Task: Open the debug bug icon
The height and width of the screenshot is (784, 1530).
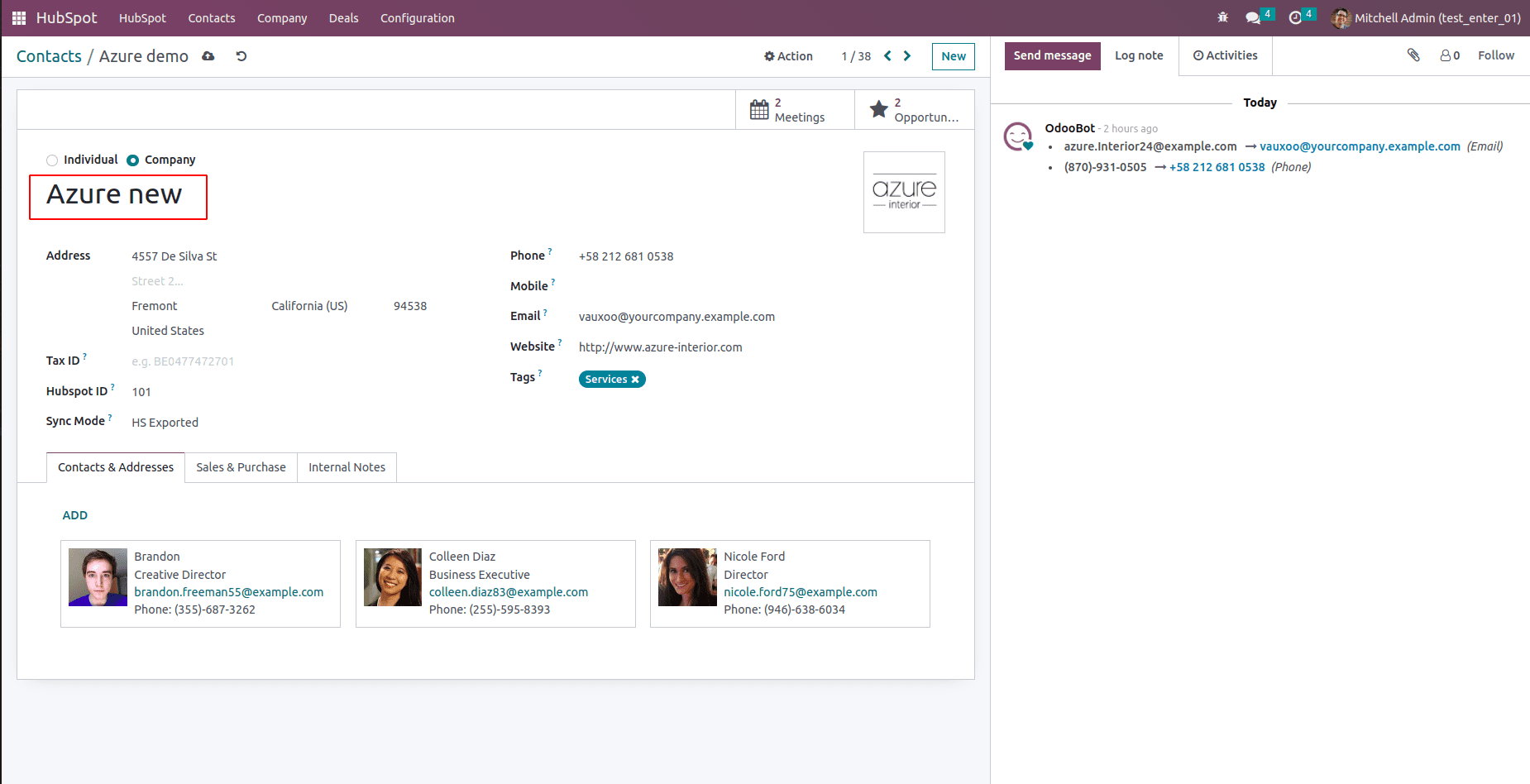Action: pyautogui.click(x=1222, y=17)
